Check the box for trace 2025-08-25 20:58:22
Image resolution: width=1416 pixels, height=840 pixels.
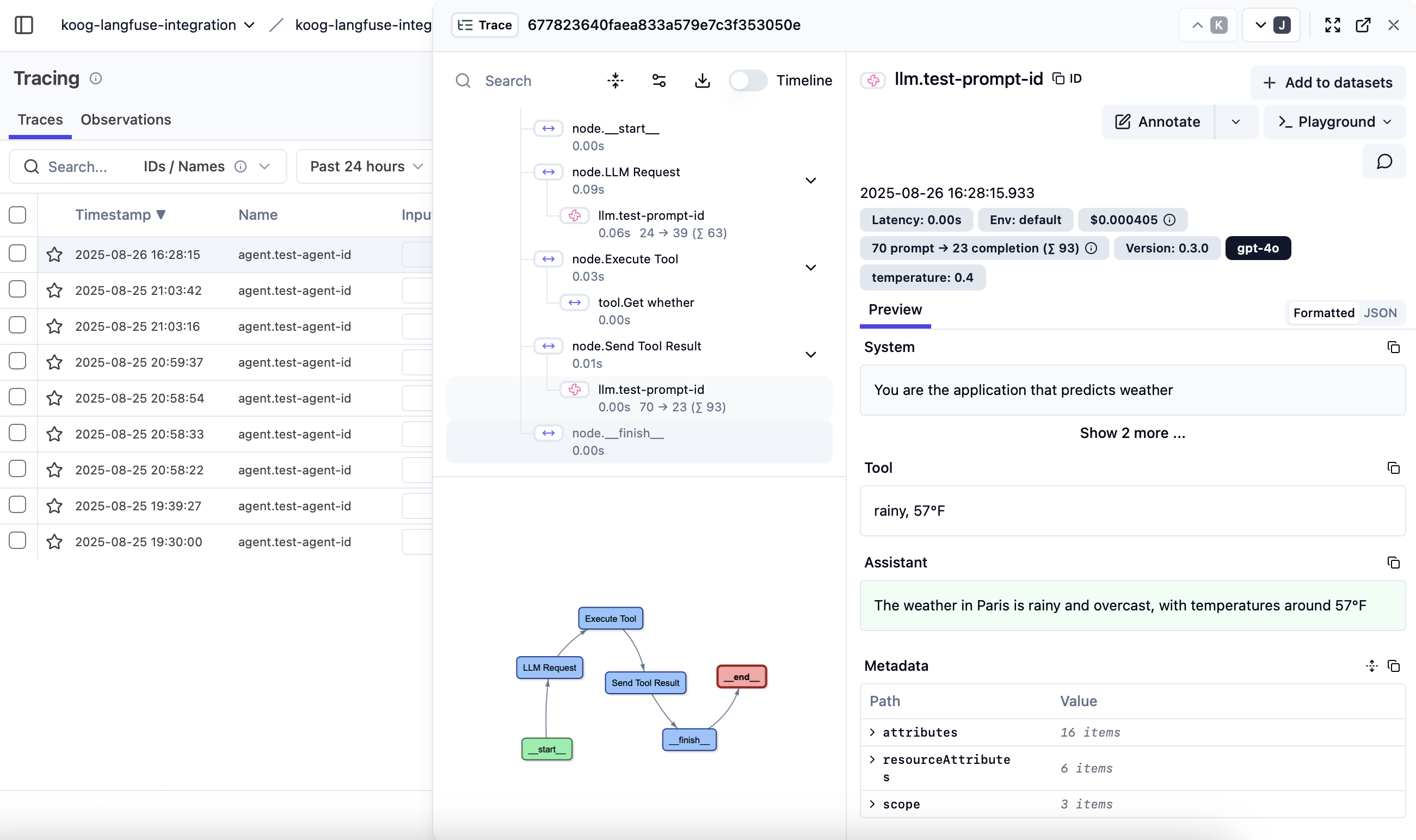pos(17,468)
